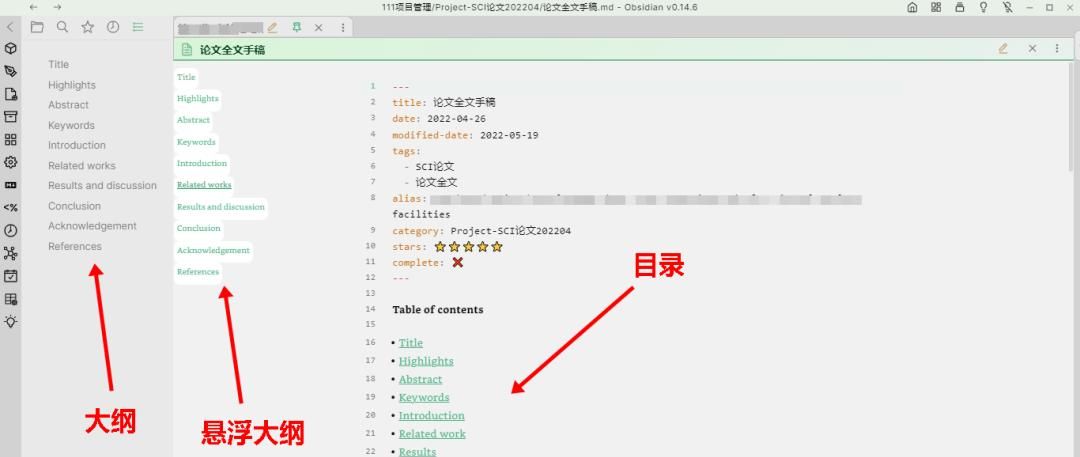Collapse the left sidebar with the chevron
The width and height of the screenshot is (1080, 457).
[10, 28]
